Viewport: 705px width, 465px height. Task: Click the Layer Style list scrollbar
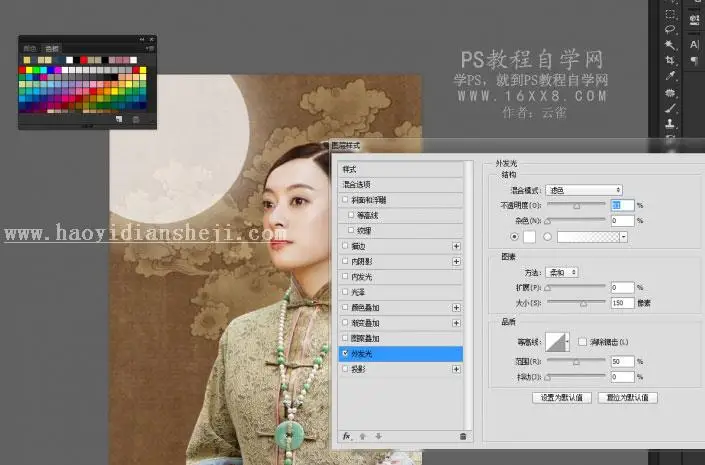point(469,295)
